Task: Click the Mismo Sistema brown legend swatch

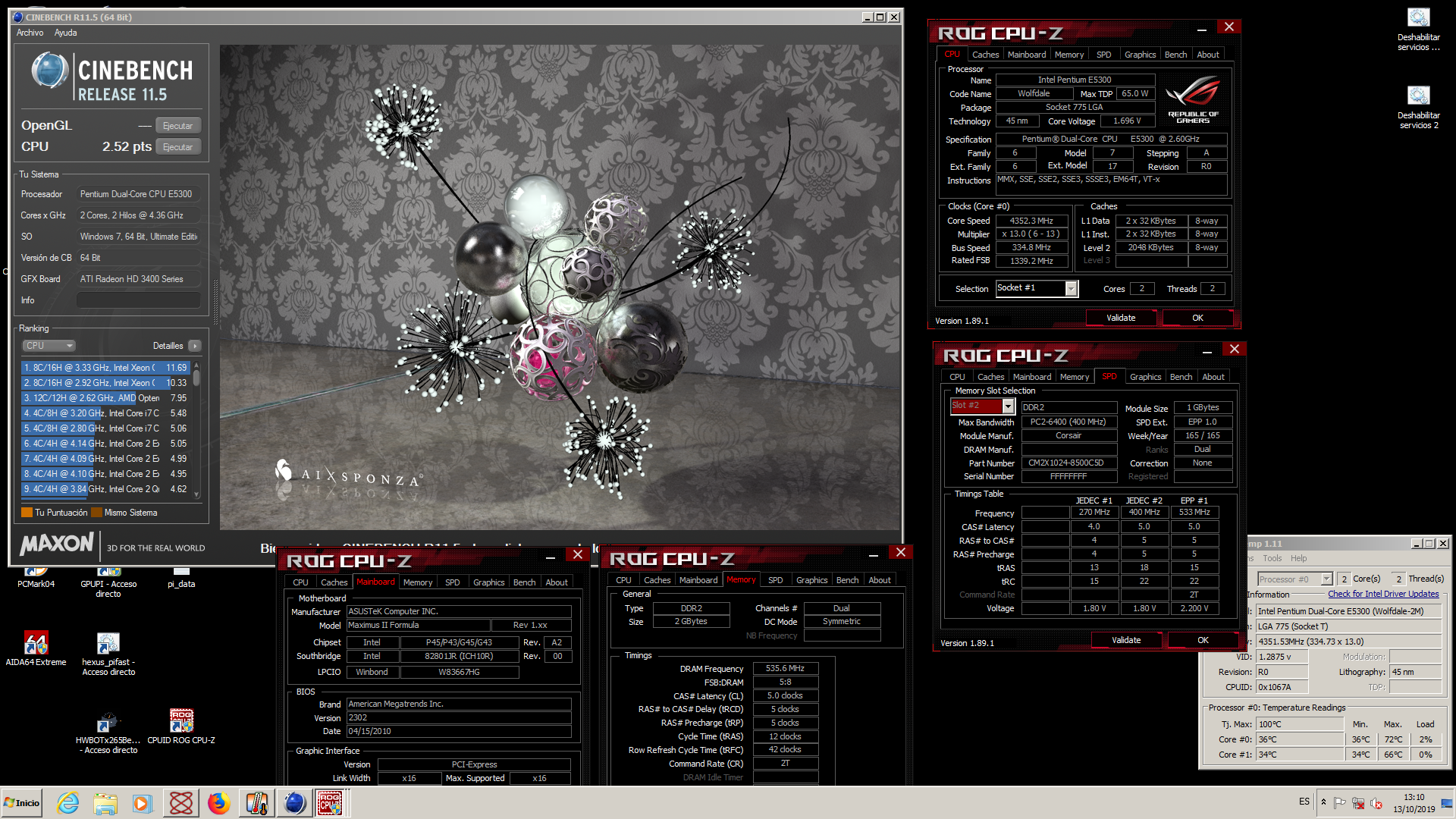Action: click(96, 513)
